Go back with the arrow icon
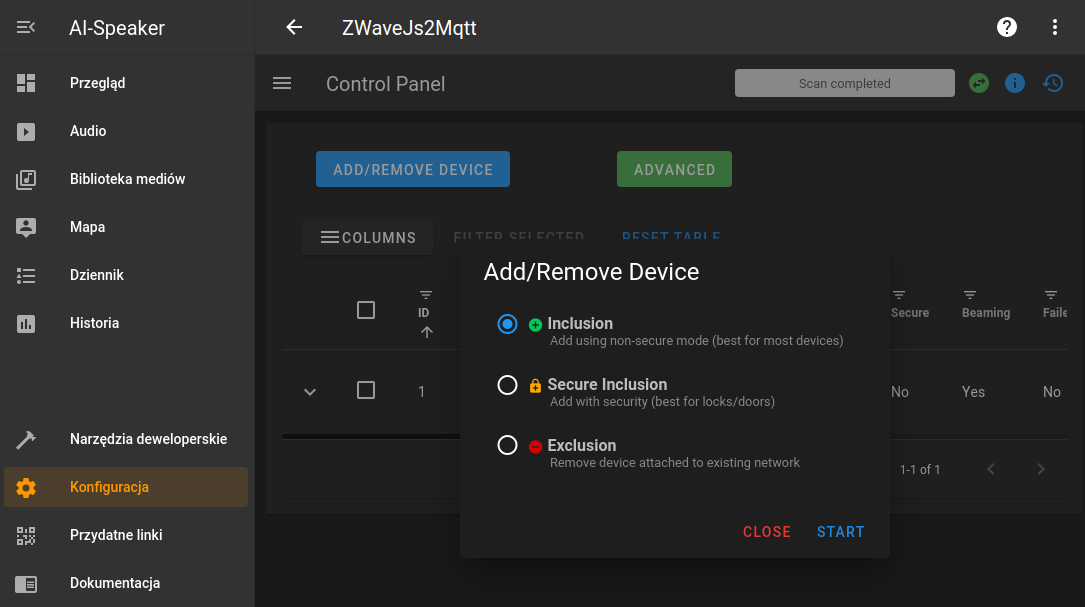Viewport: 1085px width, 607px height. coord(294,28)
